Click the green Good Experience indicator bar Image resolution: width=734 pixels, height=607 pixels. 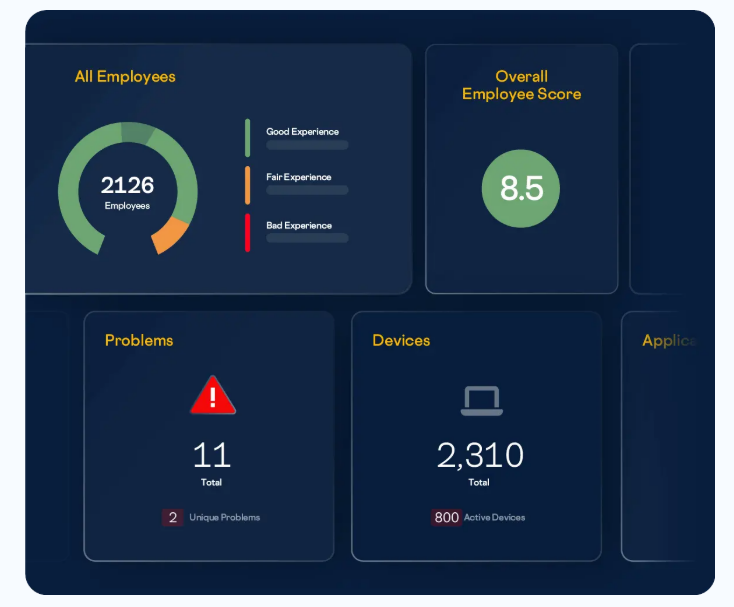click(247, 138)
